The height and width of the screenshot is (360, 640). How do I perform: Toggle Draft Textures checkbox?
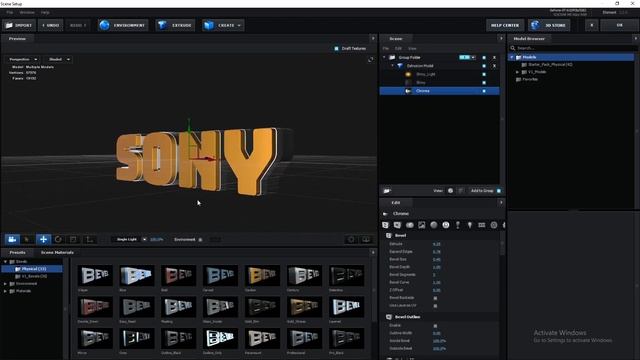[x=336, y=49]
